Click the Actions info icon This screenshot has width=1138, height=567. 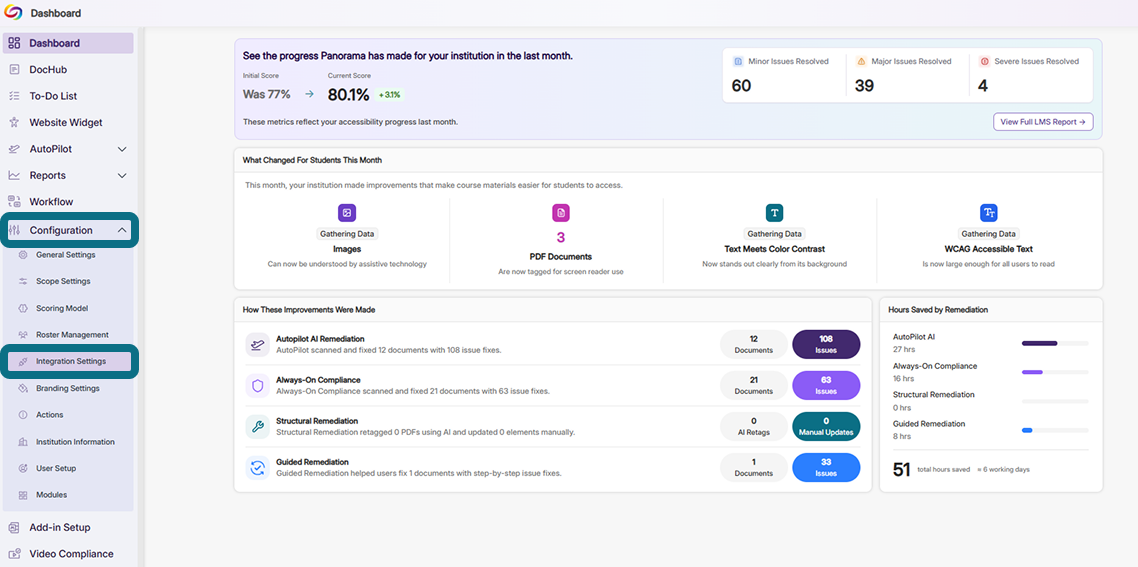click(22, 415)
